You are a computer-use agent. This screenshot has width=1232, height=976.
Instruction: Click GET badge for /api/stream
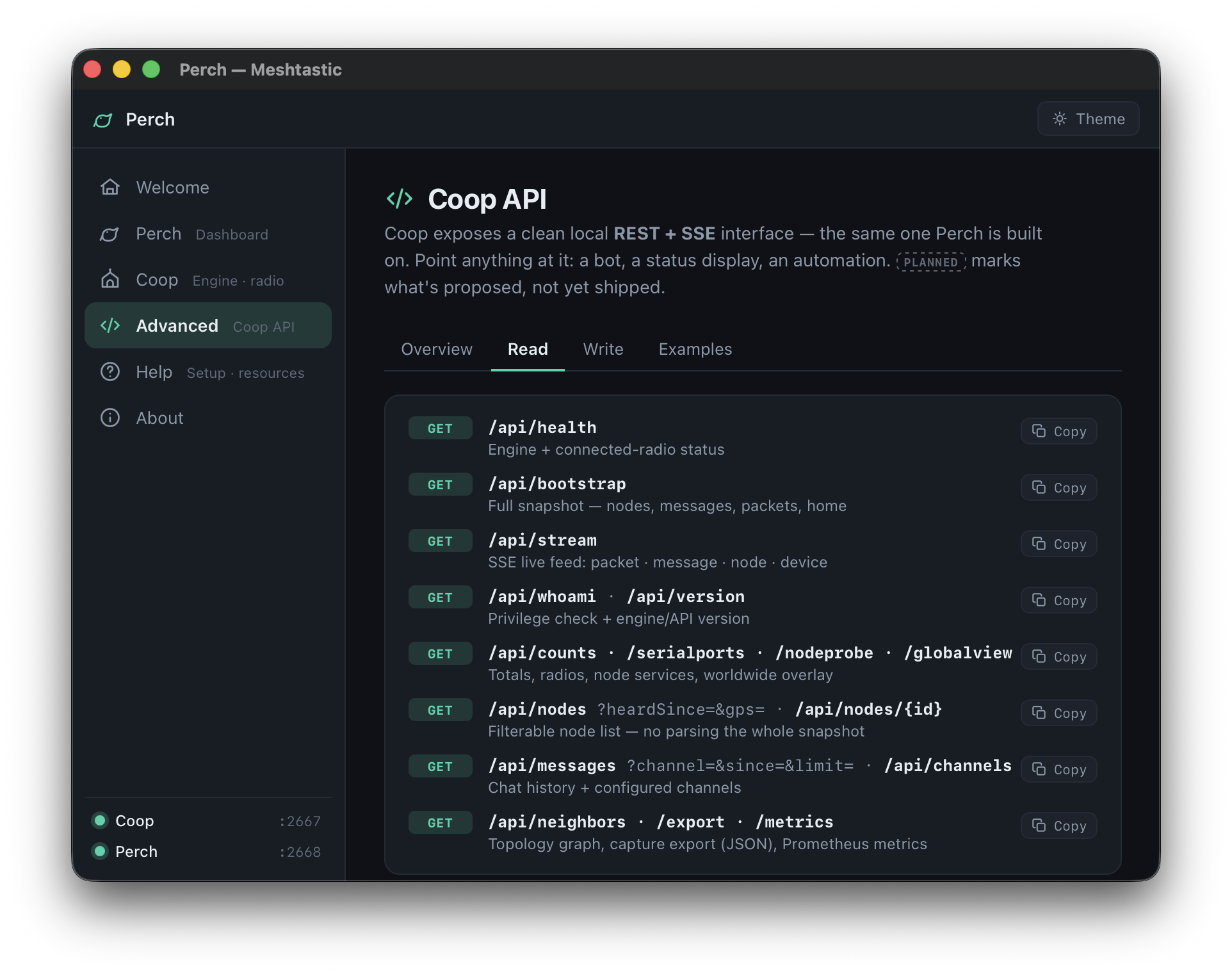441,541
